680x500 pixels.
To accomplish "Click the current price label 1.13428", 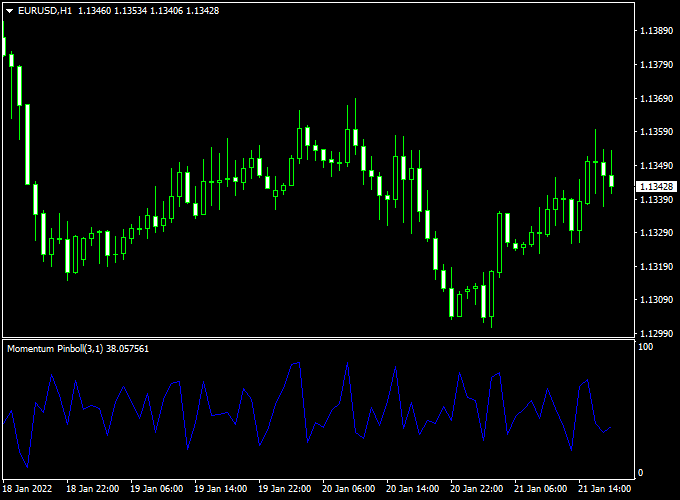I will click(657, 186).
